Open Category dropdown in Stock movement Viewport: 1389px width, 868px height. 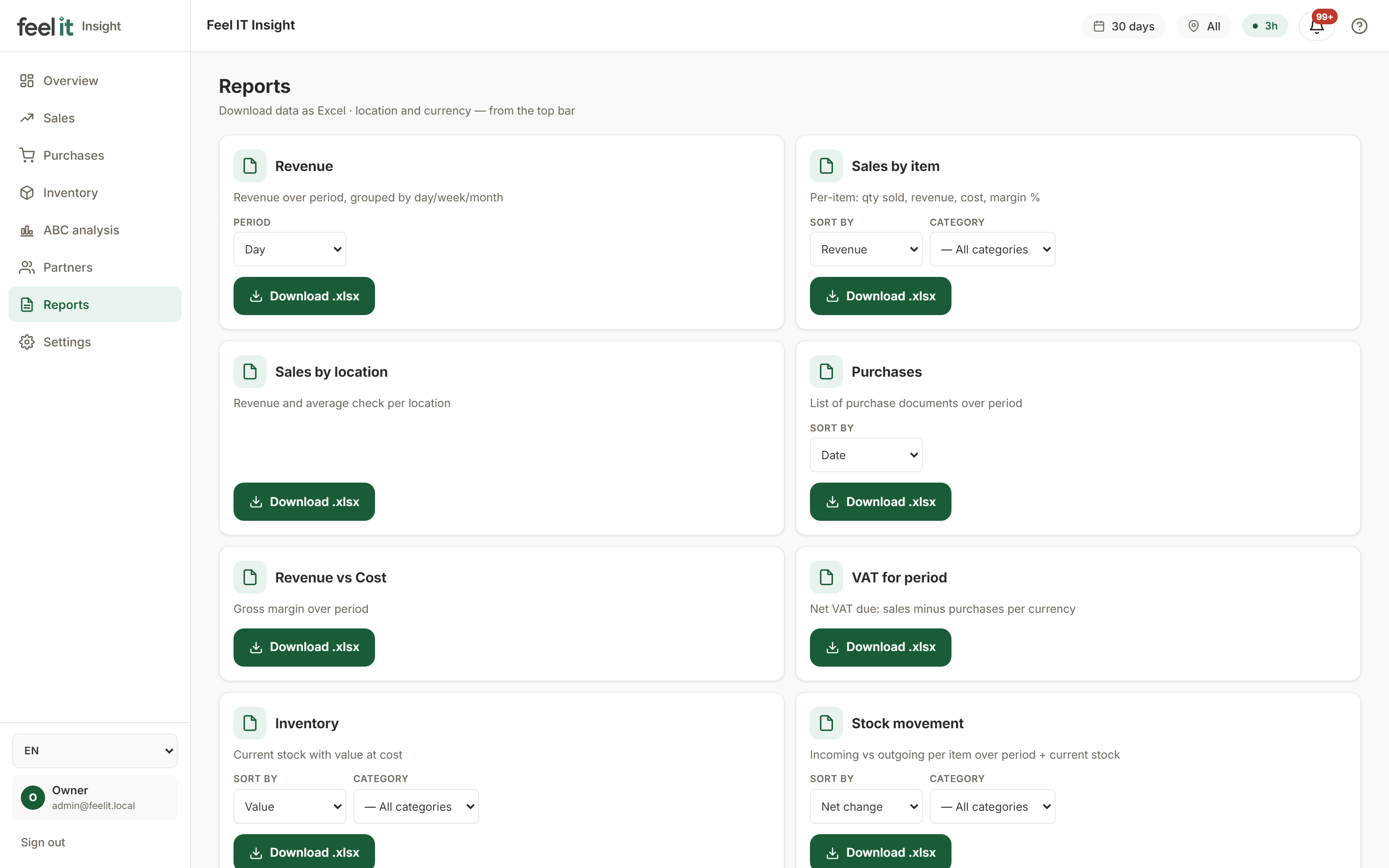click(992, 806)
